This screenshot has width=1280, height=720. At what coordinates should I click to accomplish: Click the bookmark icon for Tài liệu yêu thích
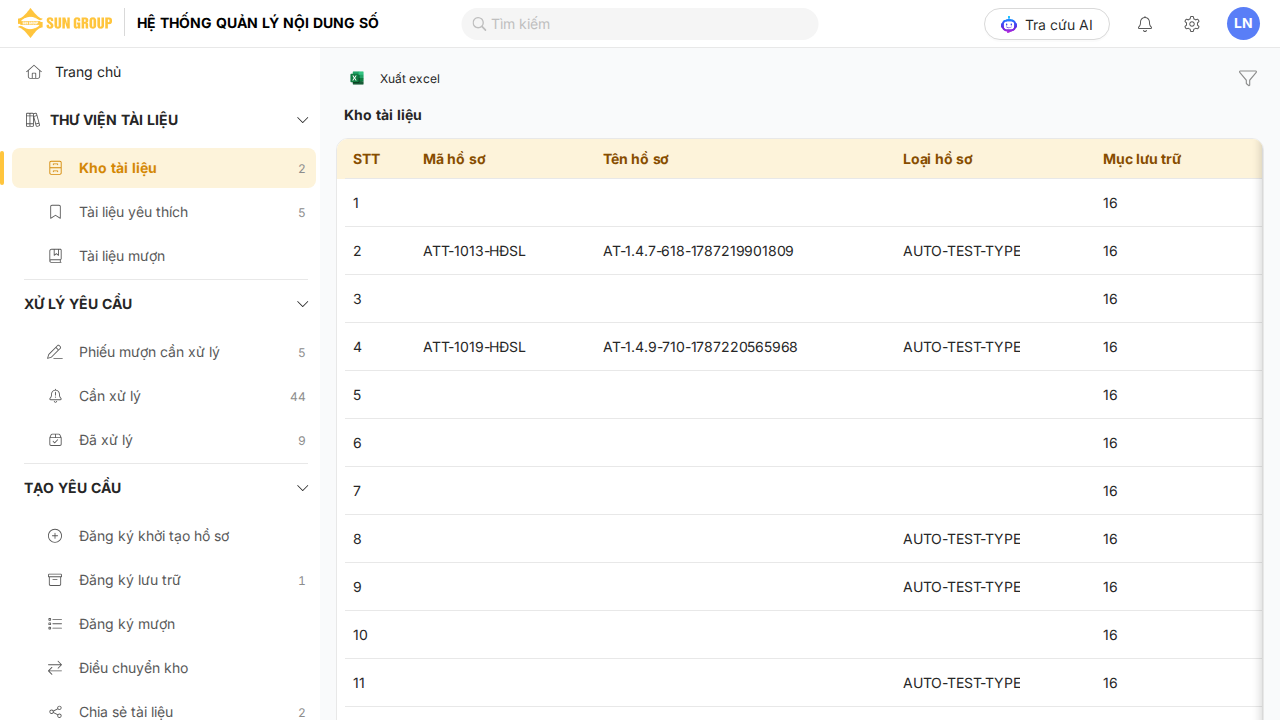click(56, 212)
